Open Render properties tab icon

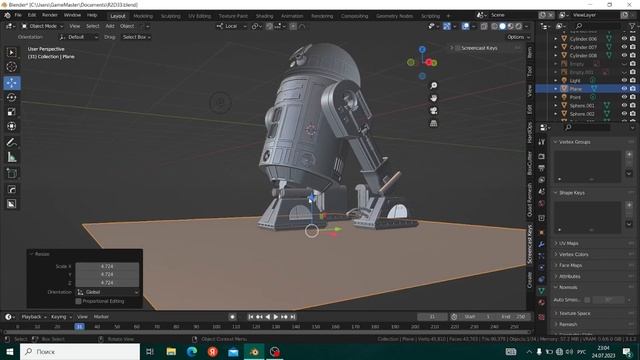pos(542,156)
